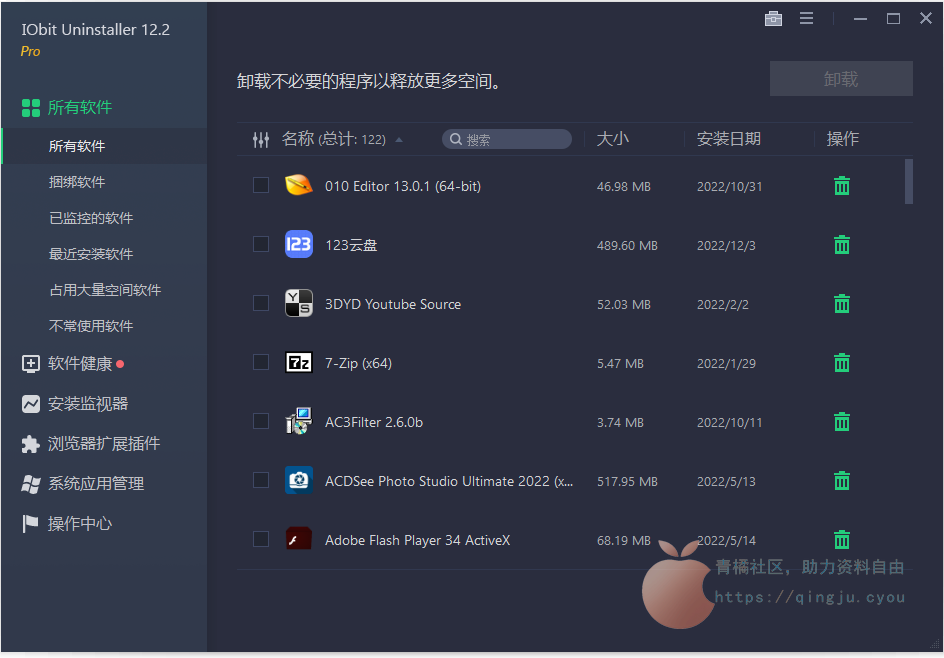944x658 pixels.
Task: Expand the 软件健康 sidebar section
Action: tap(80, 364)
